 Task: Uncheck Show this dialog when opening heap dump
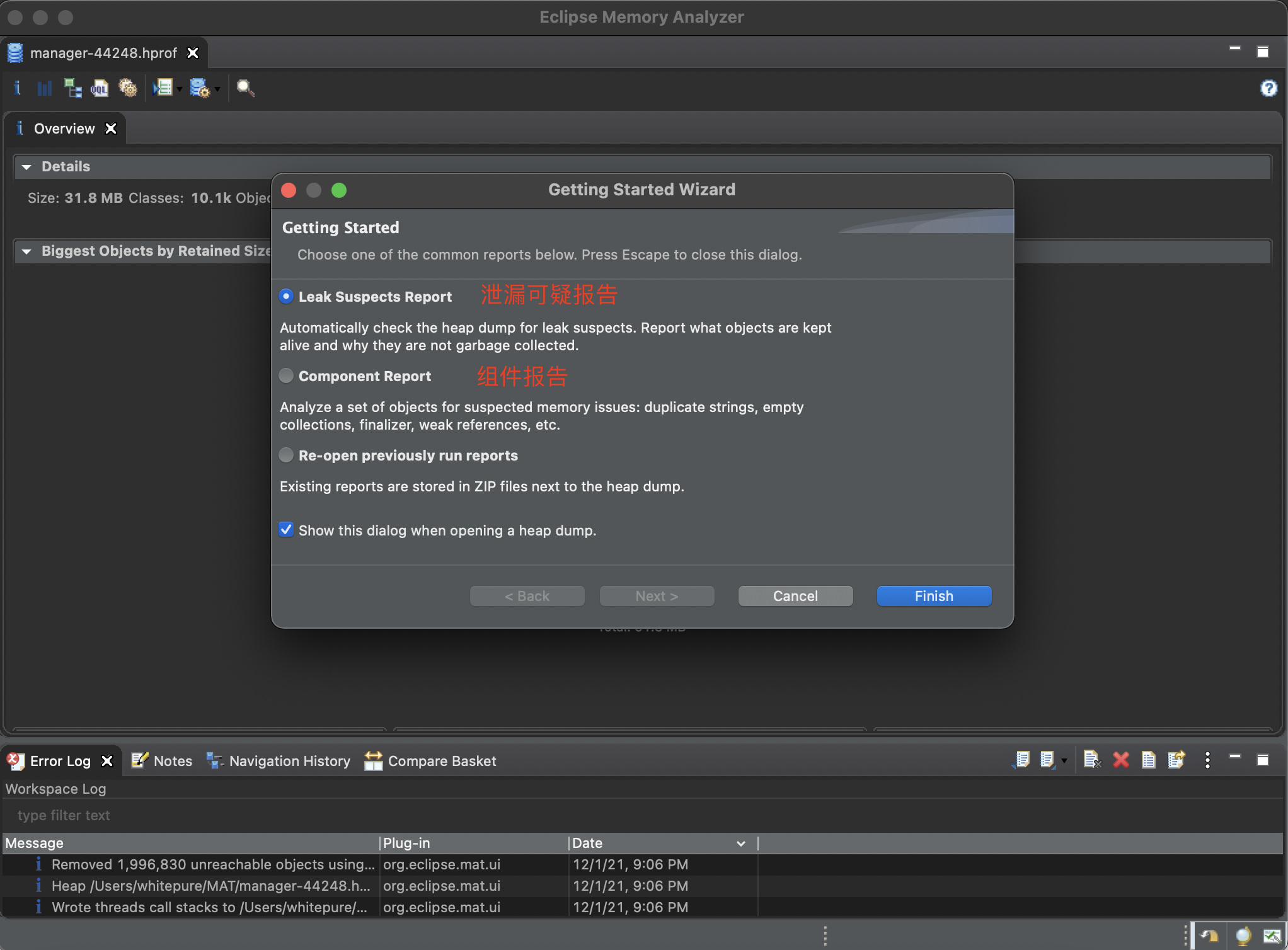[x=286, y=530]
